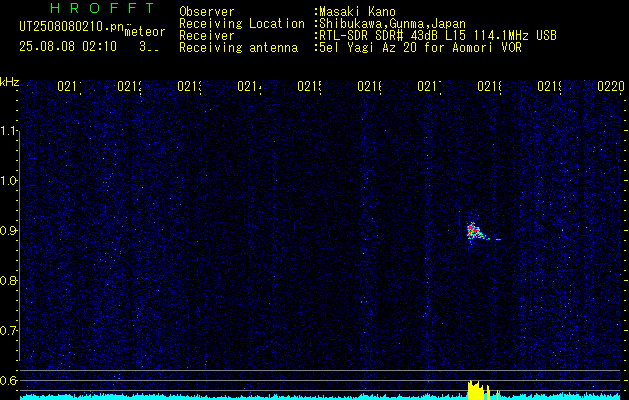The width and height of the screenshot is (629, 400).
Task: Click the cyan noise level strip
Action: [321, 397]
